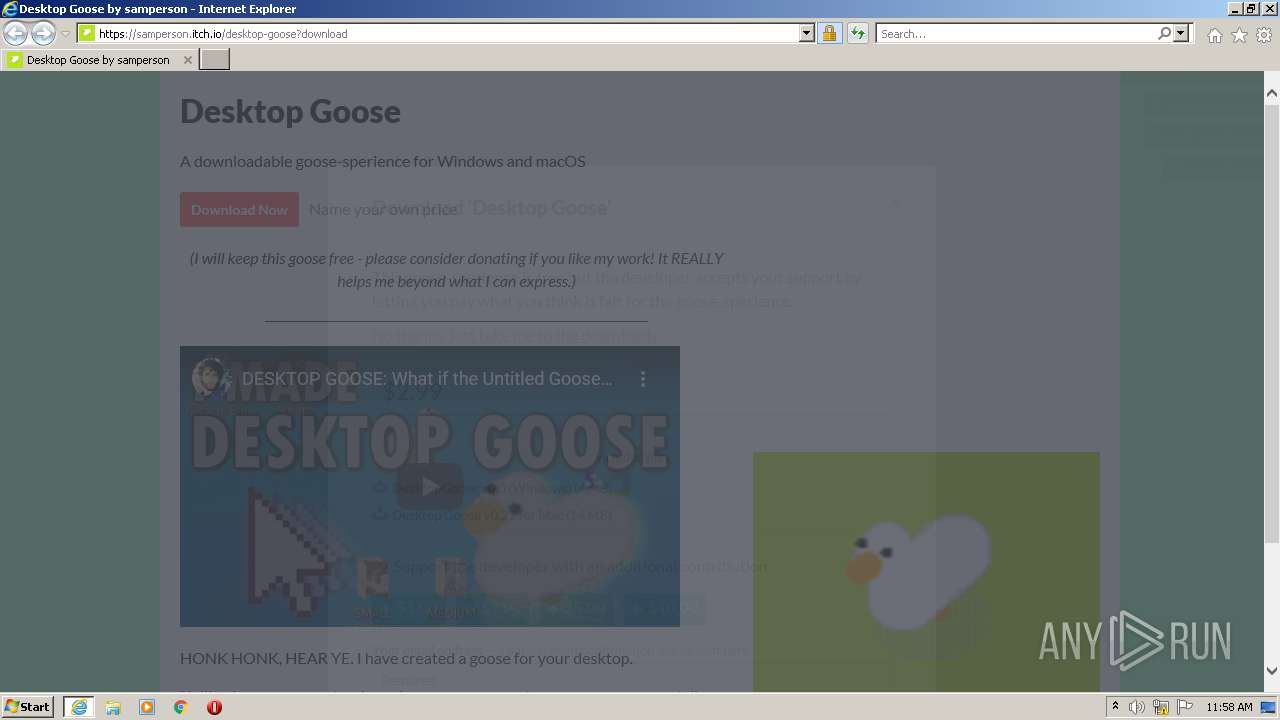Open the Action Center flag icon
The width and height of the screenshot is (1280, 720).
(x=1185, y=707)
